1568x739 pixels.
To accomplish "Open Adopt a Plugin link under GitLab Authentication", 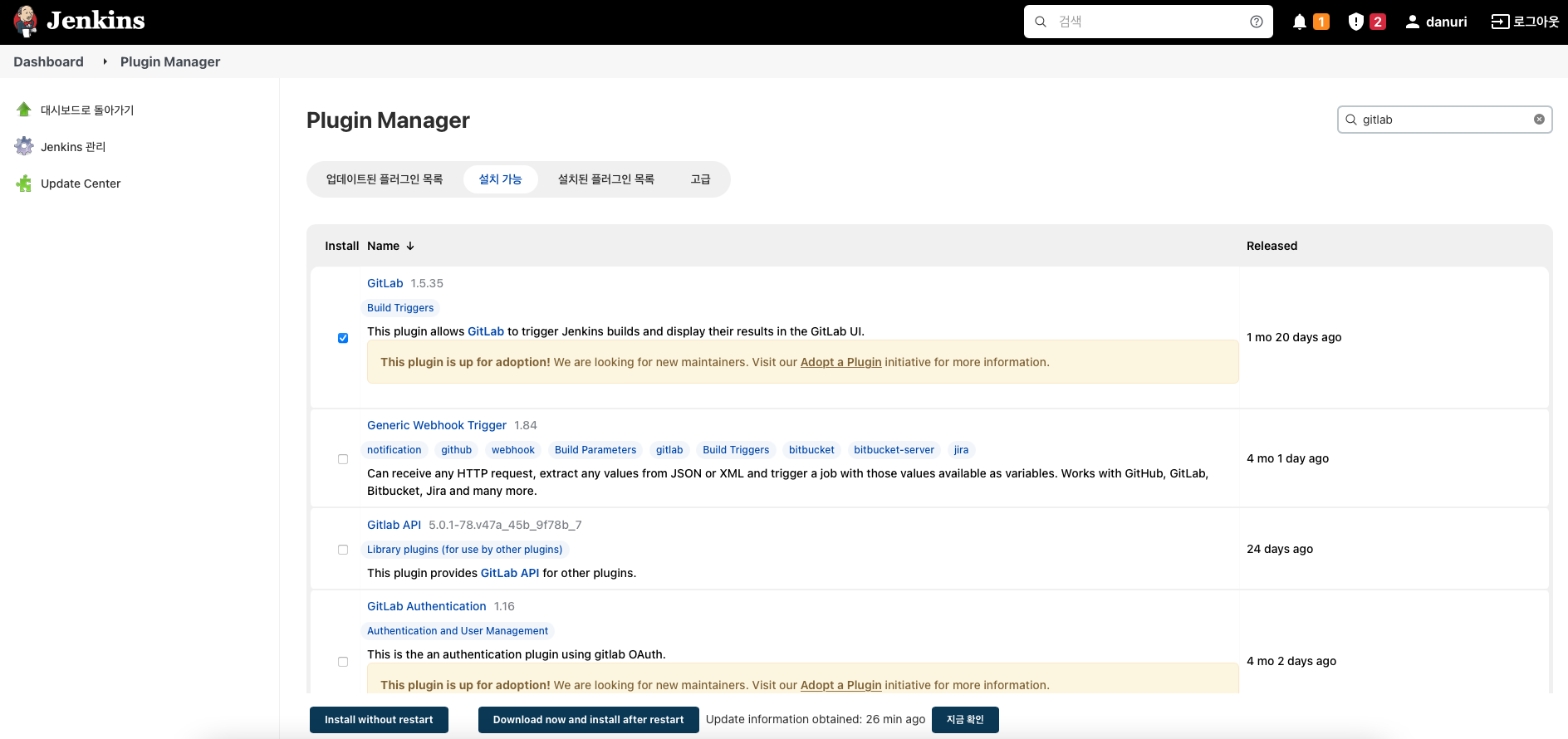I will 840,685.
